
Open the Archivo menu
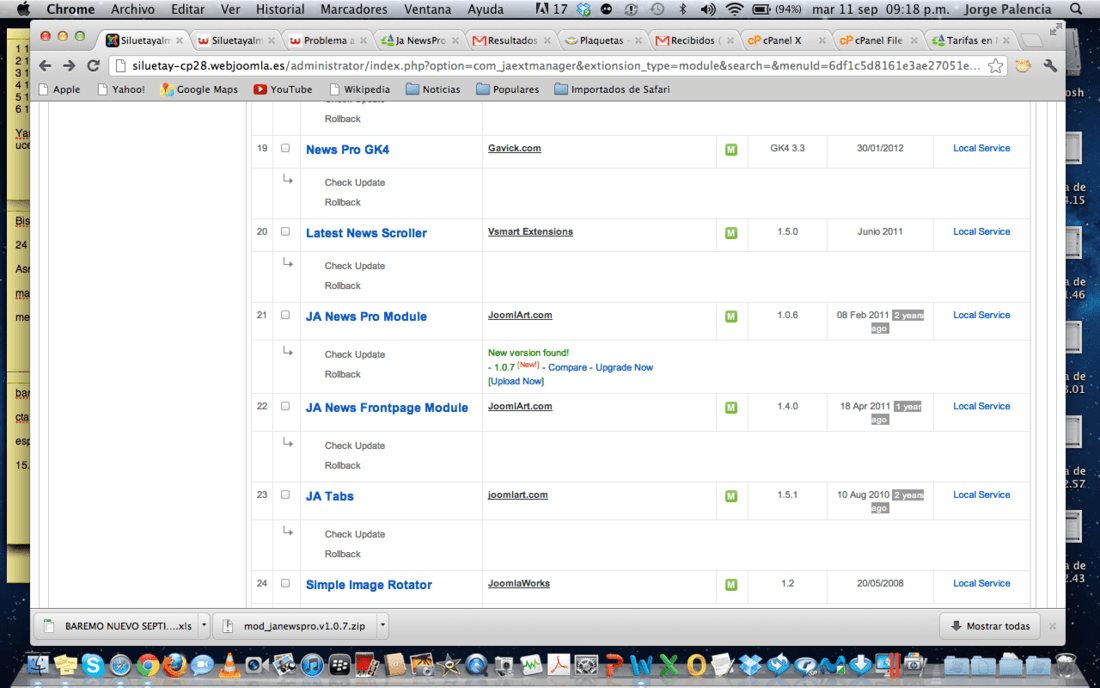[x=132, y=9]
